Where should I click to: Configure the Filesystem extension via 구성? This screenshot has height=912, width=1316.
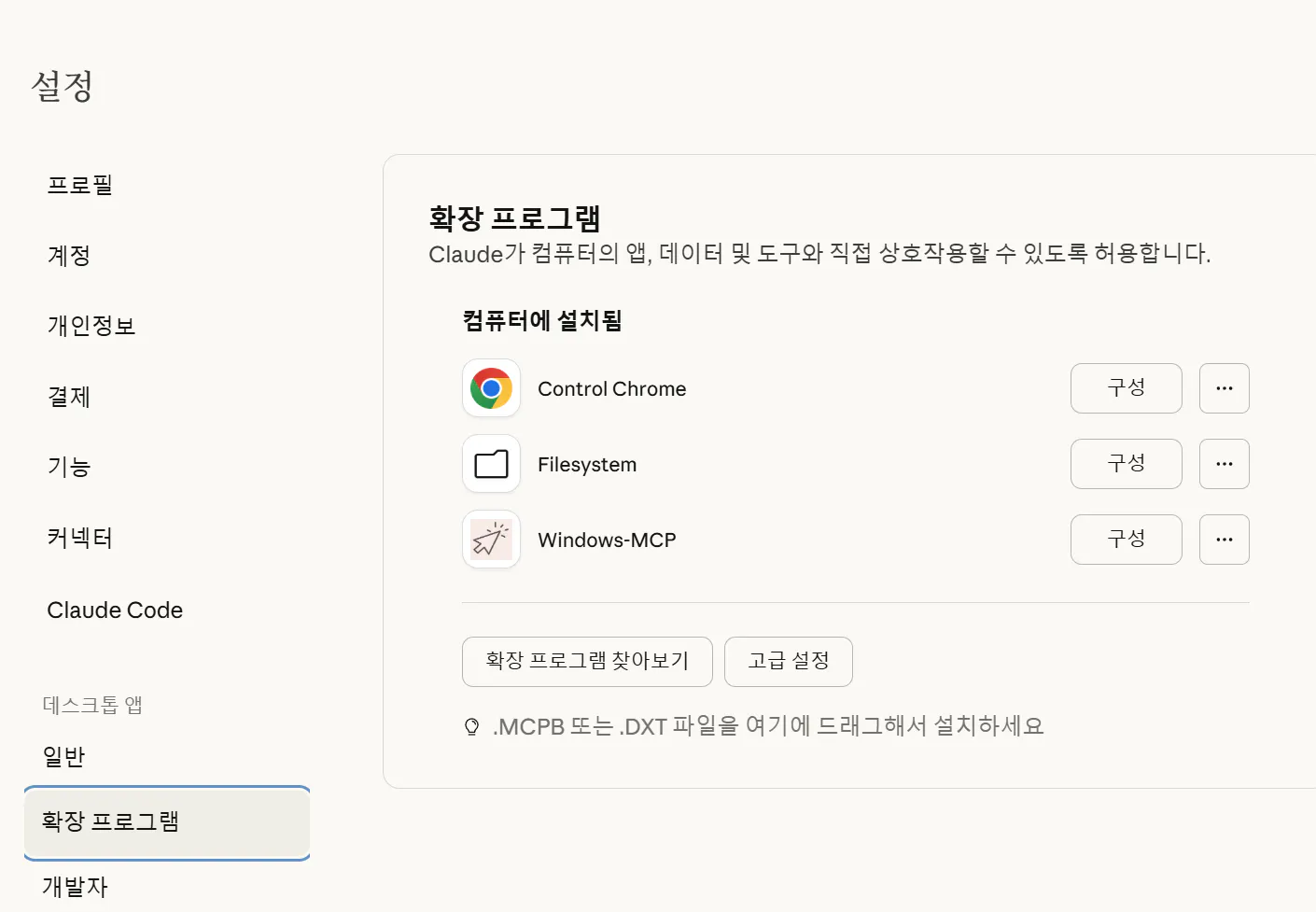pyautogui.click(x=1126, y=464)
